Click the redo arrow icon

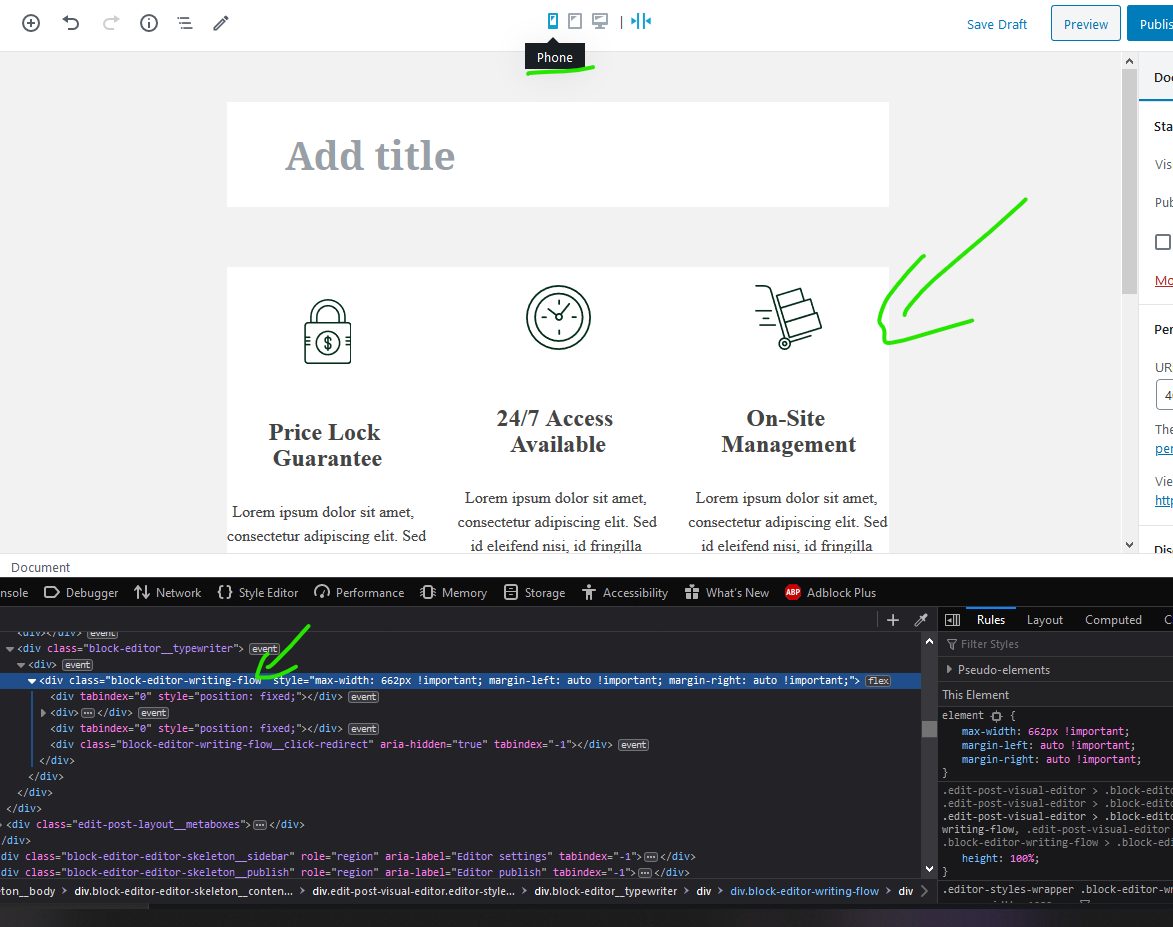(x=111, y=23)
